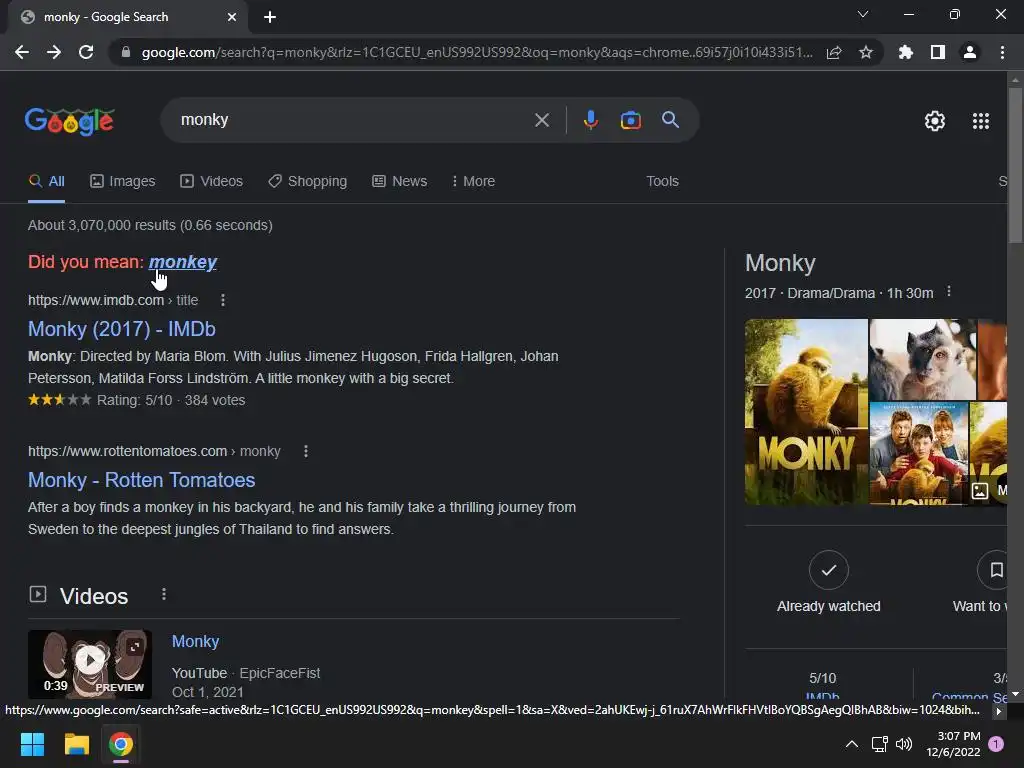Screen dimensions: 1024x768
Task: Open the gray monkey photo thumbnail
Action: point(922,359)
